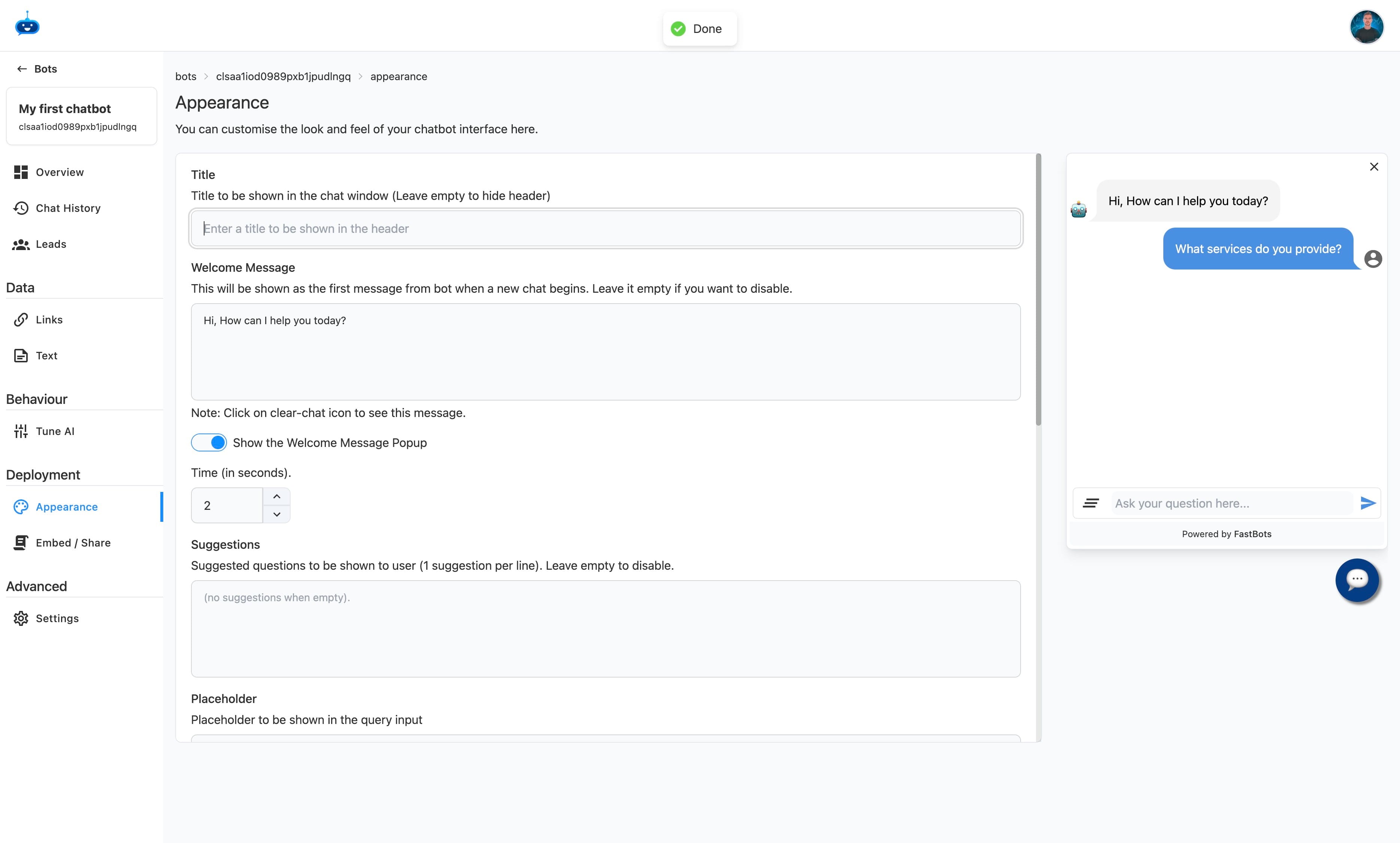Viewport: 1400px width, 843px height.
Task: Open Embed / Share settings
Action: tap(73, 542)
